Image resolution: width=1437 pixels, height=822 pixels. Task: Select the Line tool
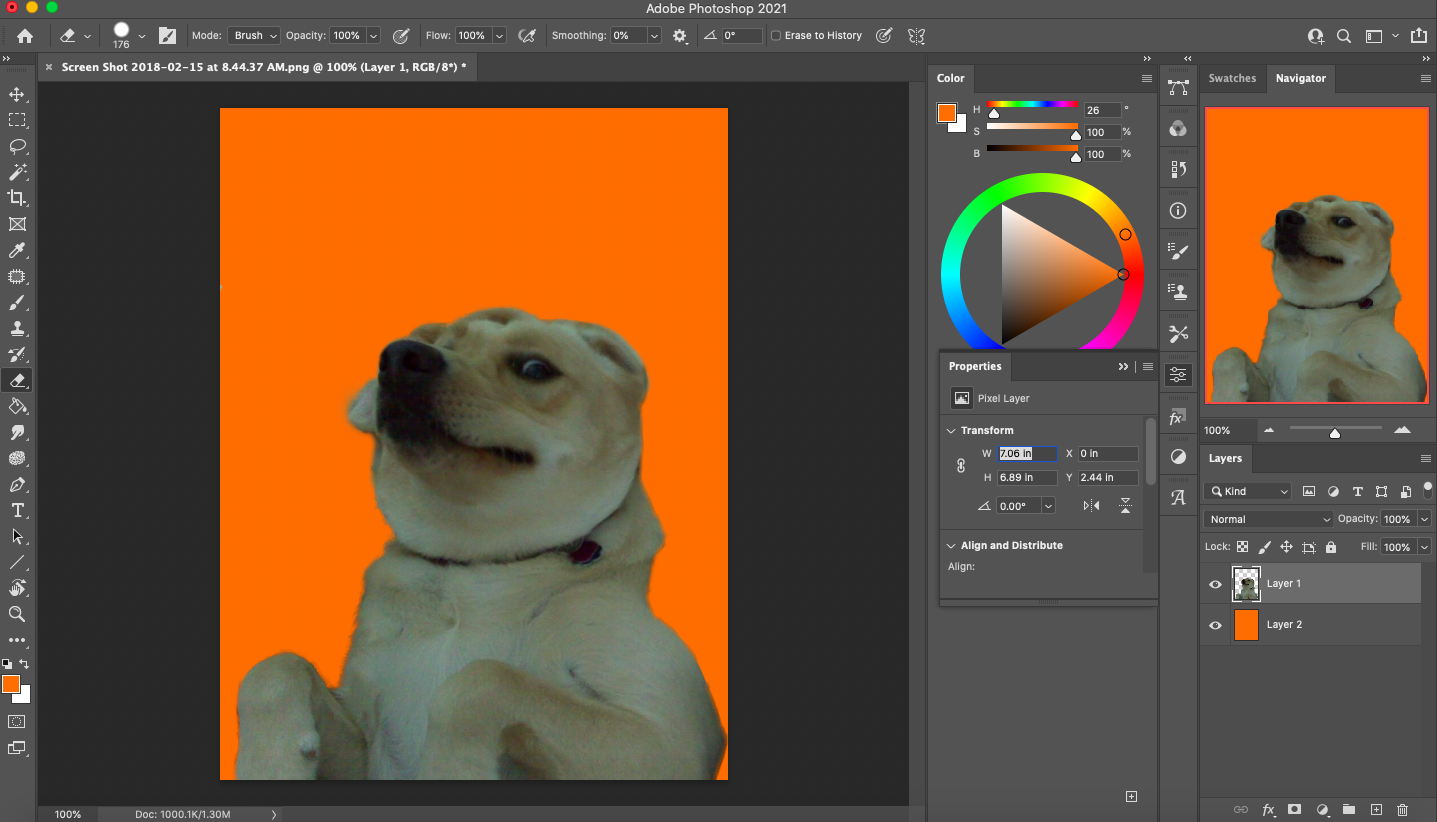tap(17, 562)
